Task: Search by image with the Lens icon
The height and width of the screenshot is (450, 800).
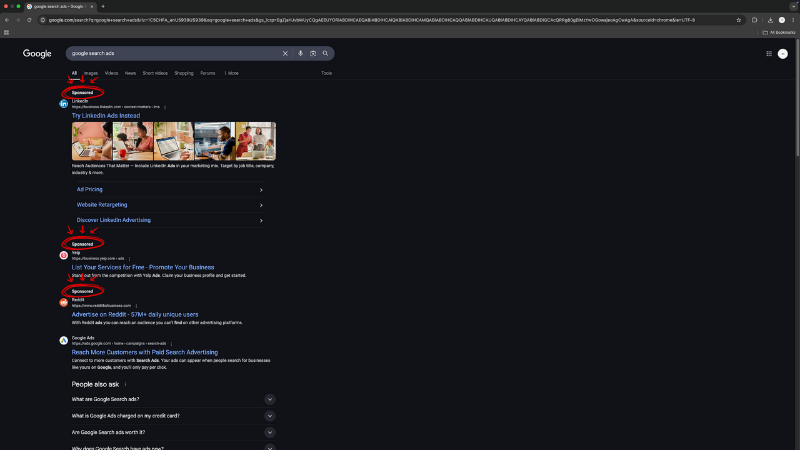Action: [313, 54]
